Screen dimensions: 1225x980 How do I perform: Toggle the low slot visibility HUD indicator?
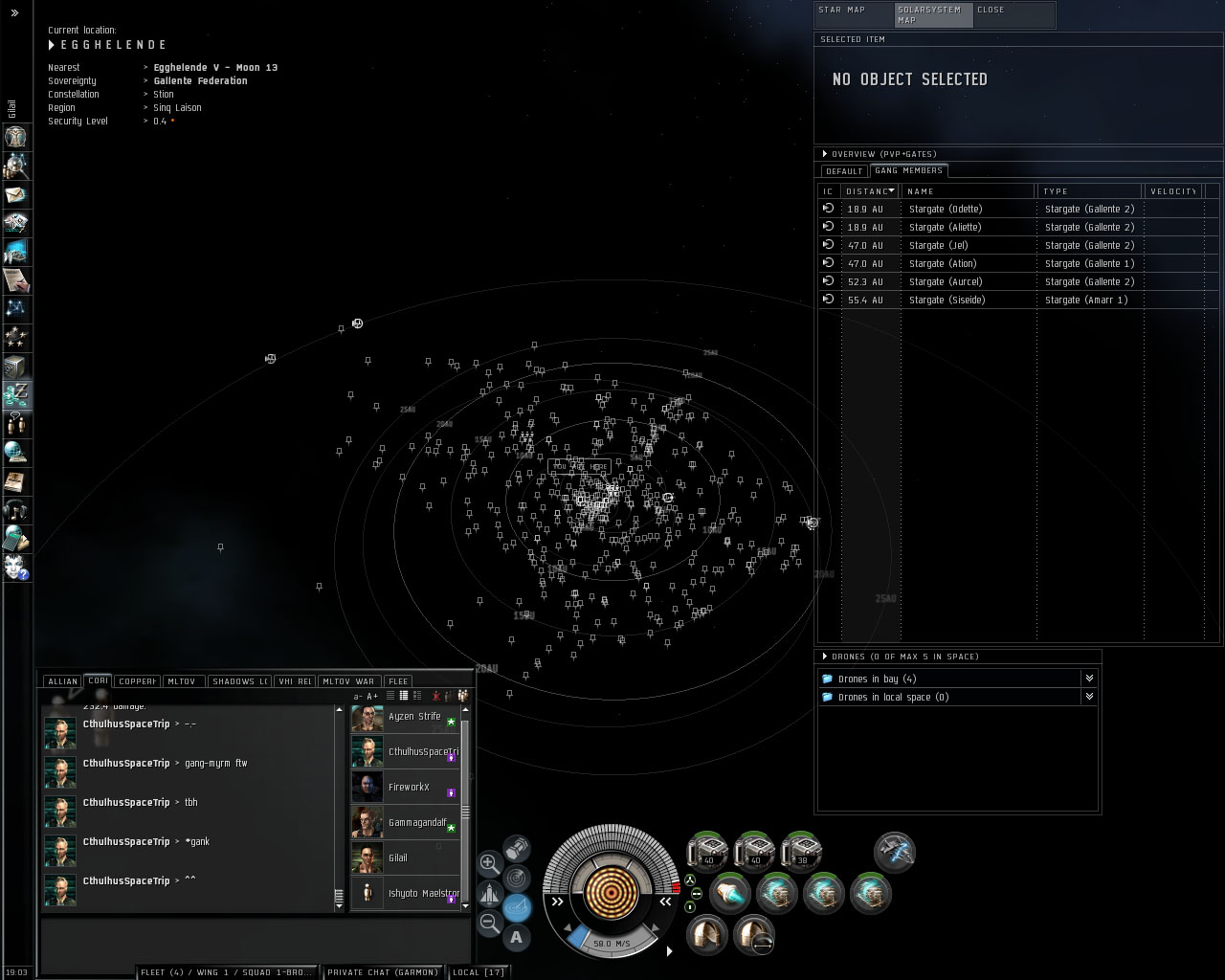click(690, 906)
